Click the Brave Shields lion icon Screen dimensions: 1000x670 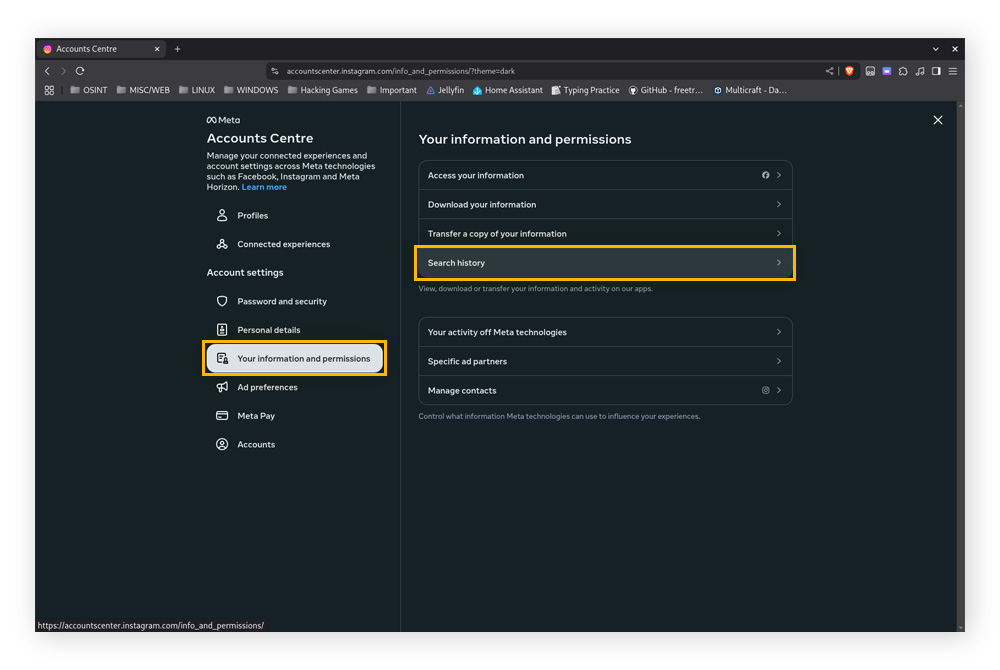point(849,71)
